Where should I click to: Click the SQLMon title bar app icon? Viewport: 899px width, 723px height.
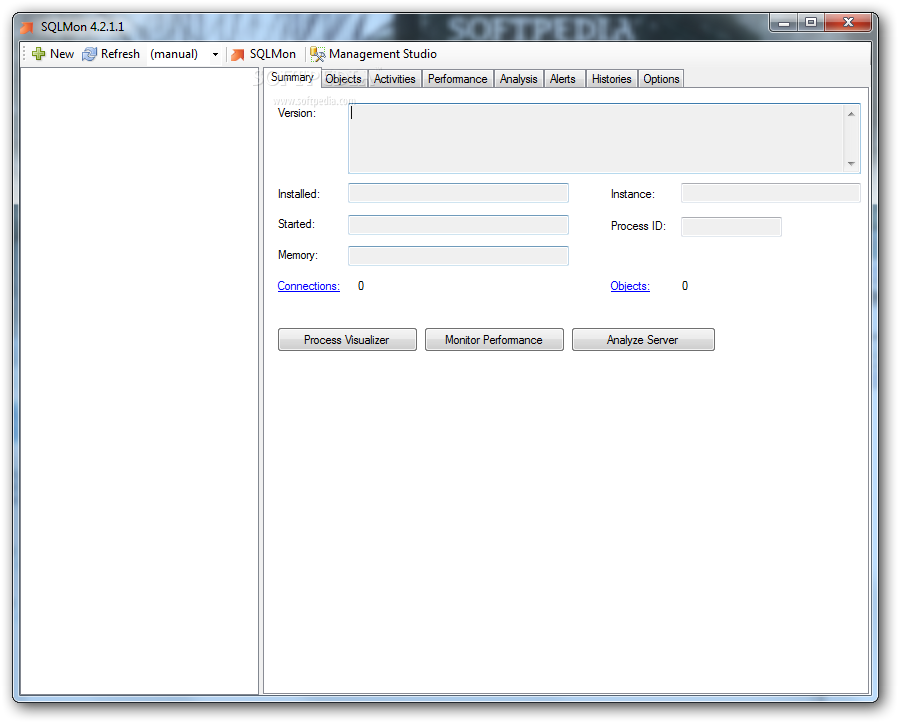coord(27,27)
